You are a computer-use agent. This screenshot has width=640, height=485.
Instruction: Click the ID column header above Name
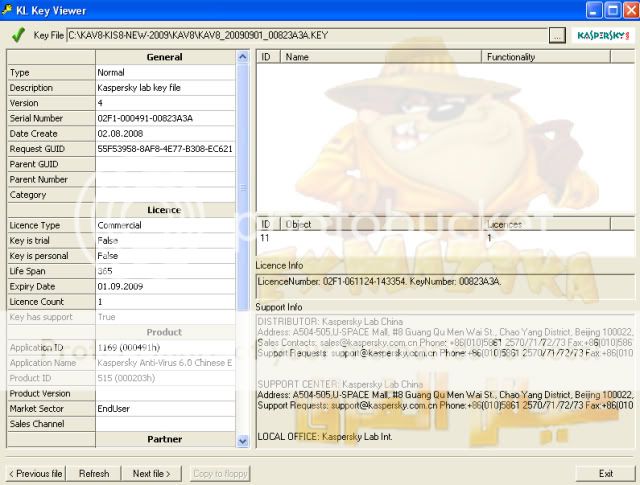coord(268,57)
